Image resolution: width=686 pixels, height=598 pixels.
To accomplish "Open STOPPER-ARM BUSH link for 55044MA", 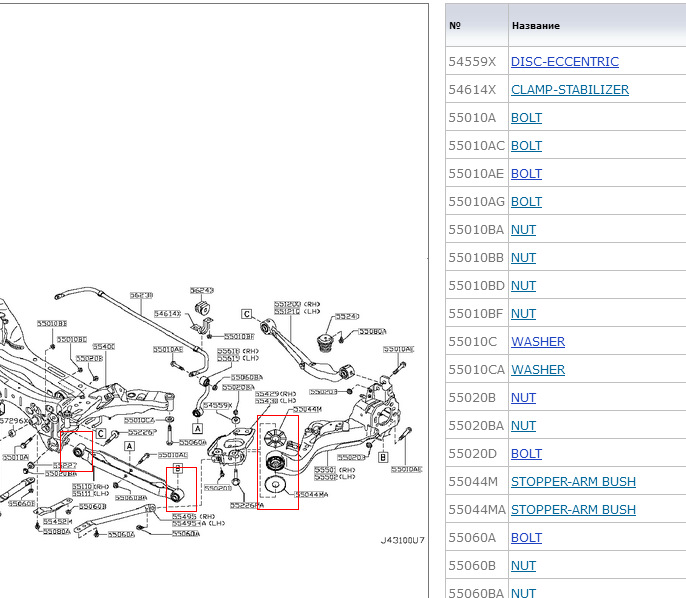I will point(573,510).
